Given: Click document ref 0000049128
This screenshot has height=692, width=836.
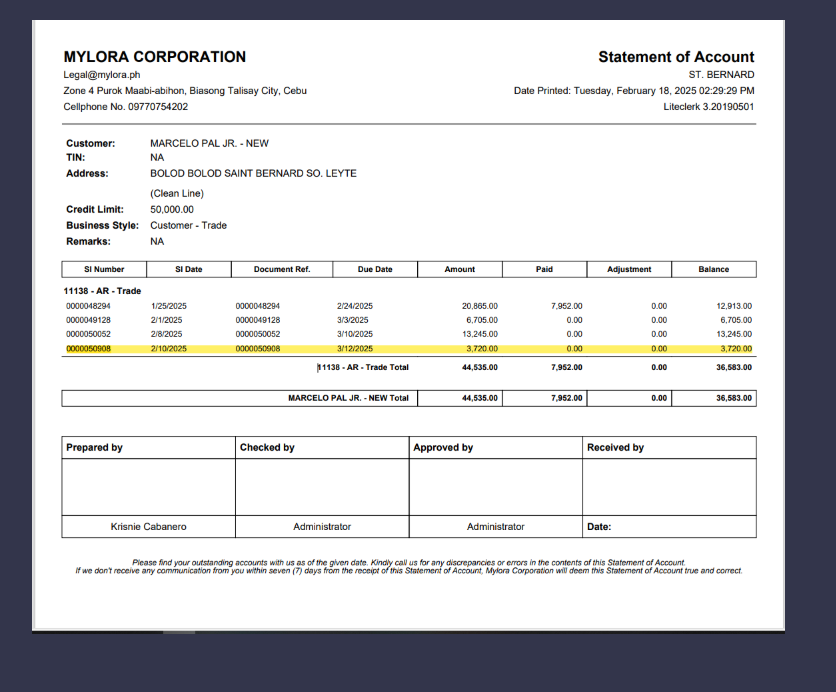Looking at the screenshot, I should (258, 320).
